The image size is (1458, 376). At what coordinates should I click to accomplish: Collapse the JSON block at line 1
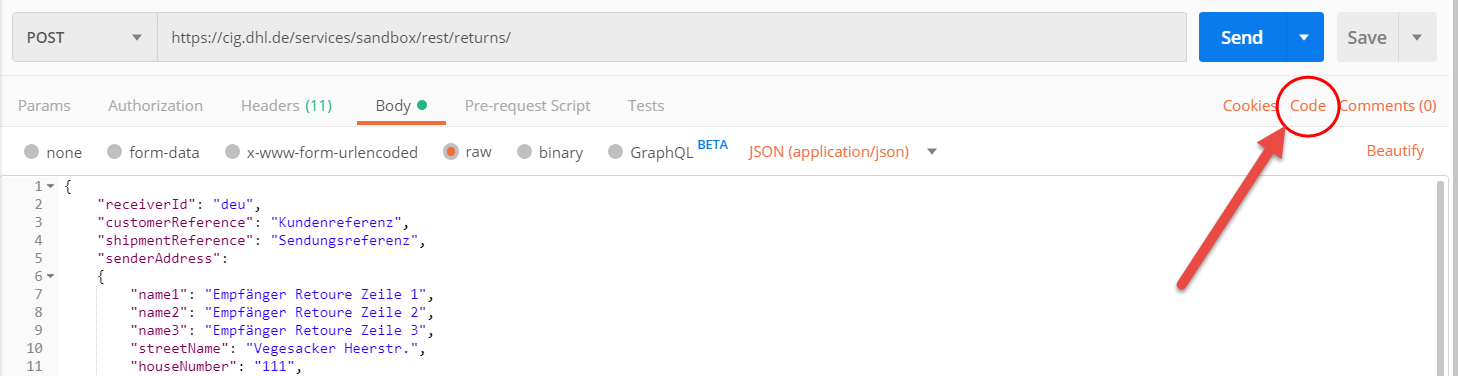pyautogui.click(x=51, y=187)
